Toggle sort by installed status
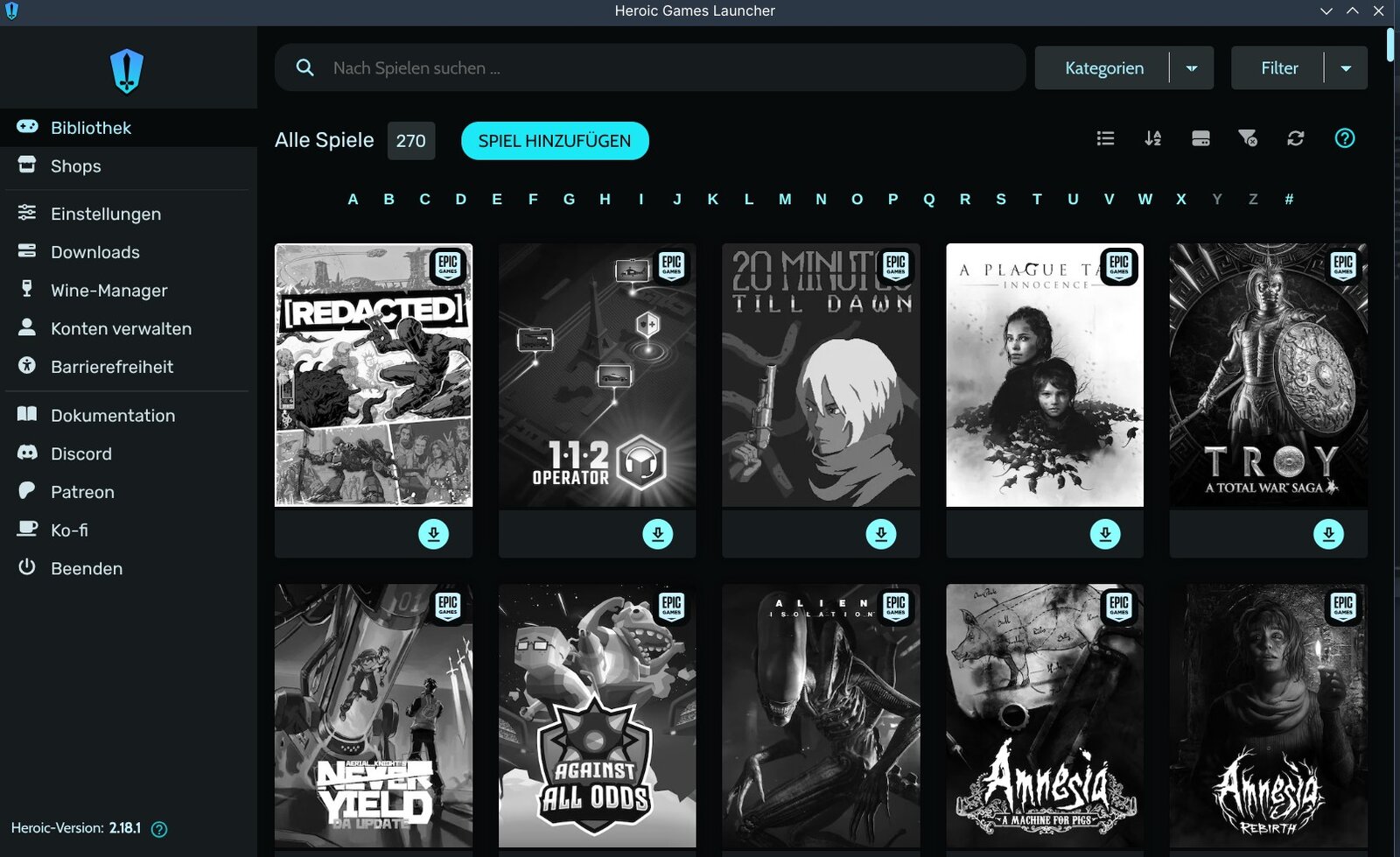 [1200, 138]
